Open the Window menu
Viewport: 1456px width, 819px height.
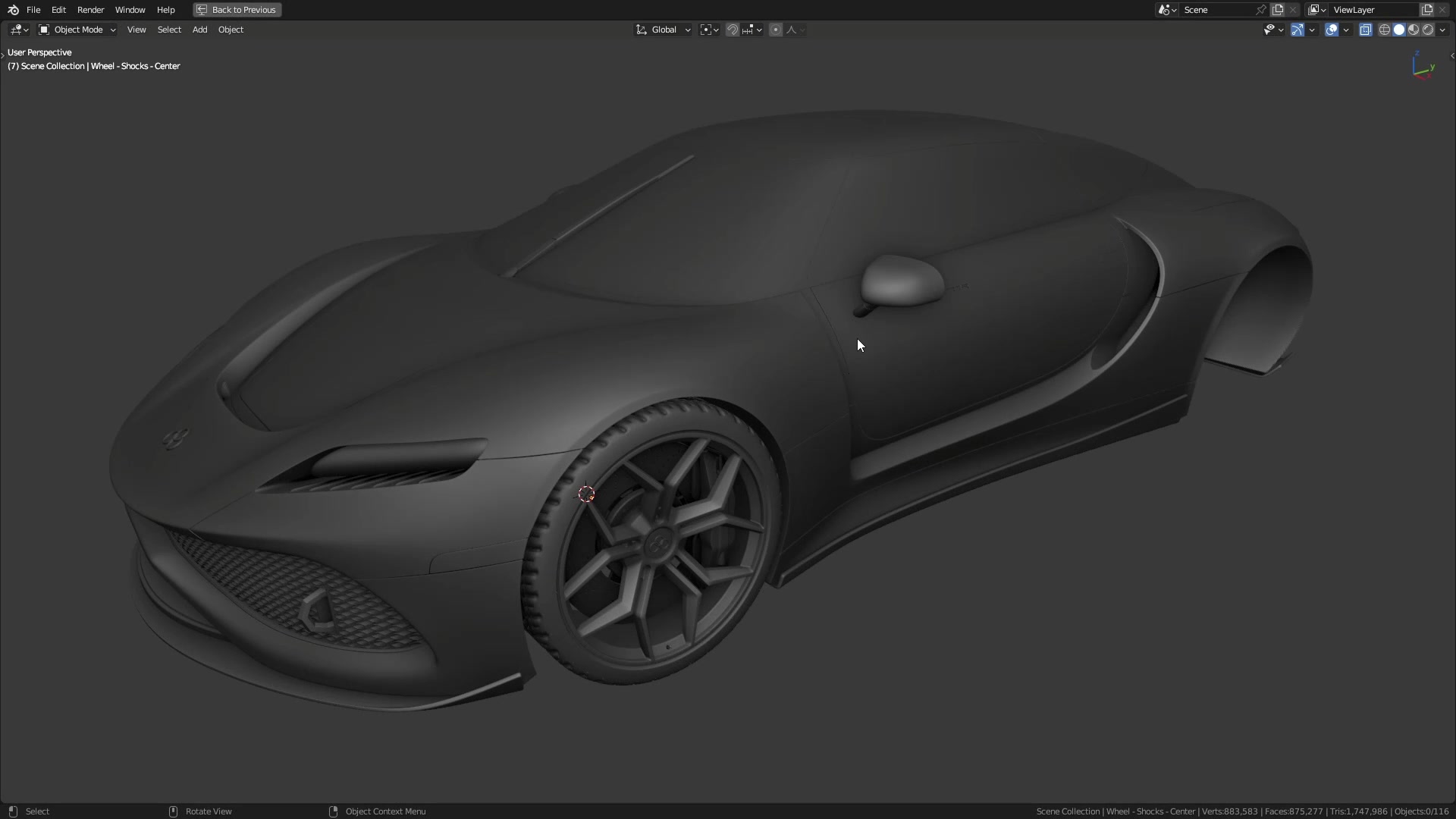(x=130, y=10)
